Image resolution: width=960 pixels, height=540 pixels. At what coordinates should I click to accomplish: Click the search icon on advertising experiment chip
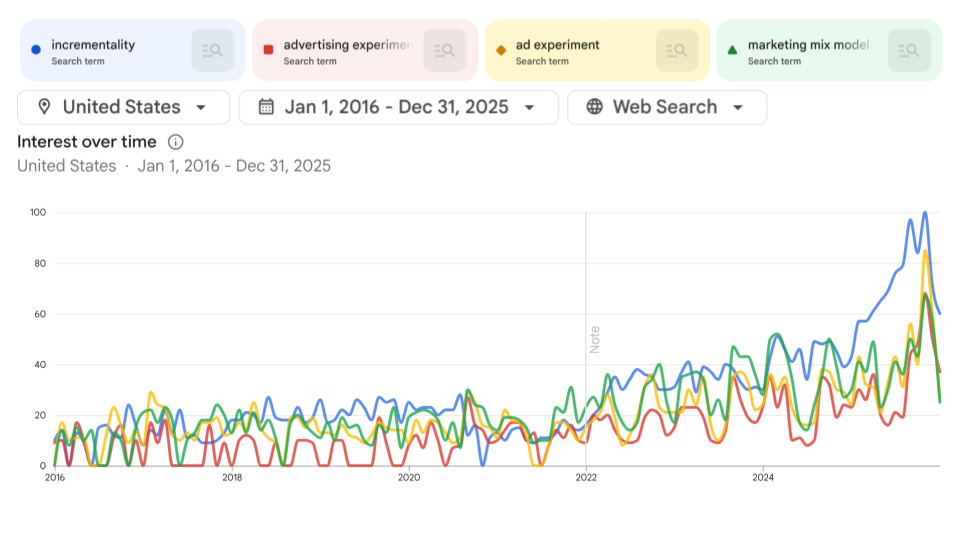pos(445,50)
